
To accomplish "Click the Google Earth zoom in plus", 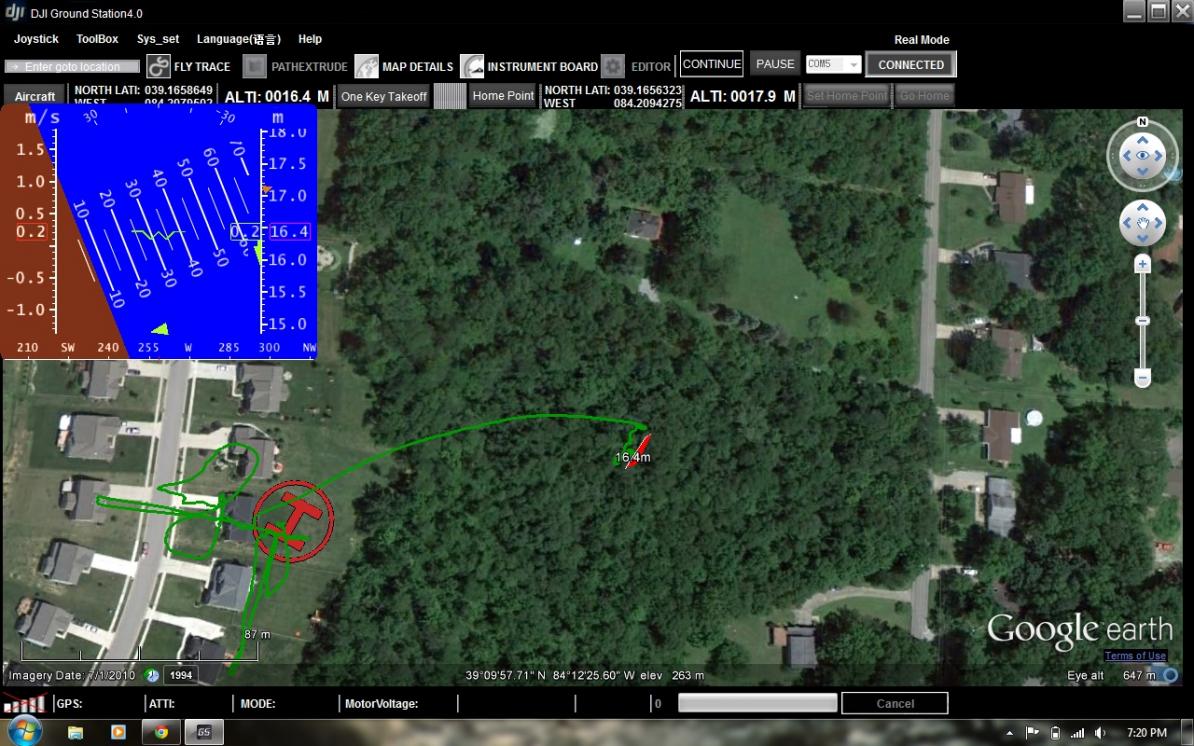I will 1142,265.
